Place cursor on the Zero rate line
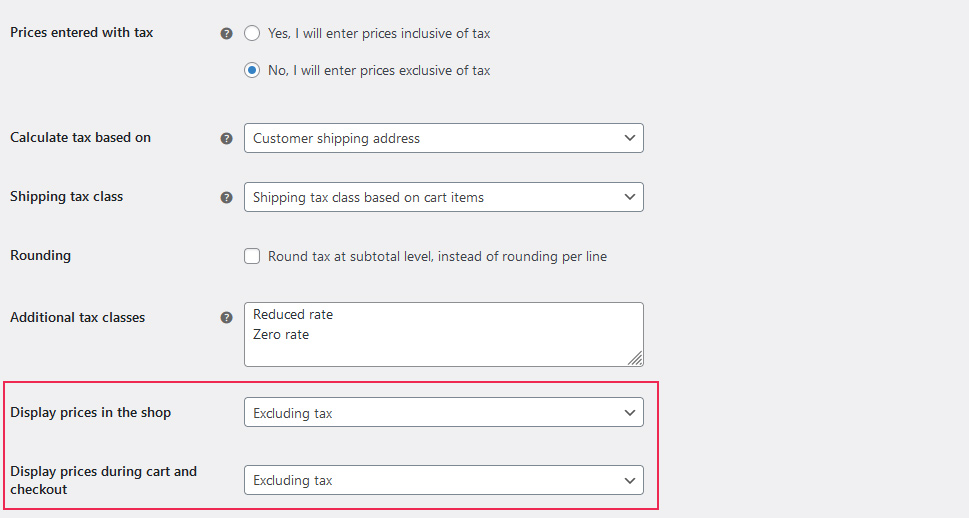Image resolution: width=969 pixels, height=518 pixels. pos(281,334)
